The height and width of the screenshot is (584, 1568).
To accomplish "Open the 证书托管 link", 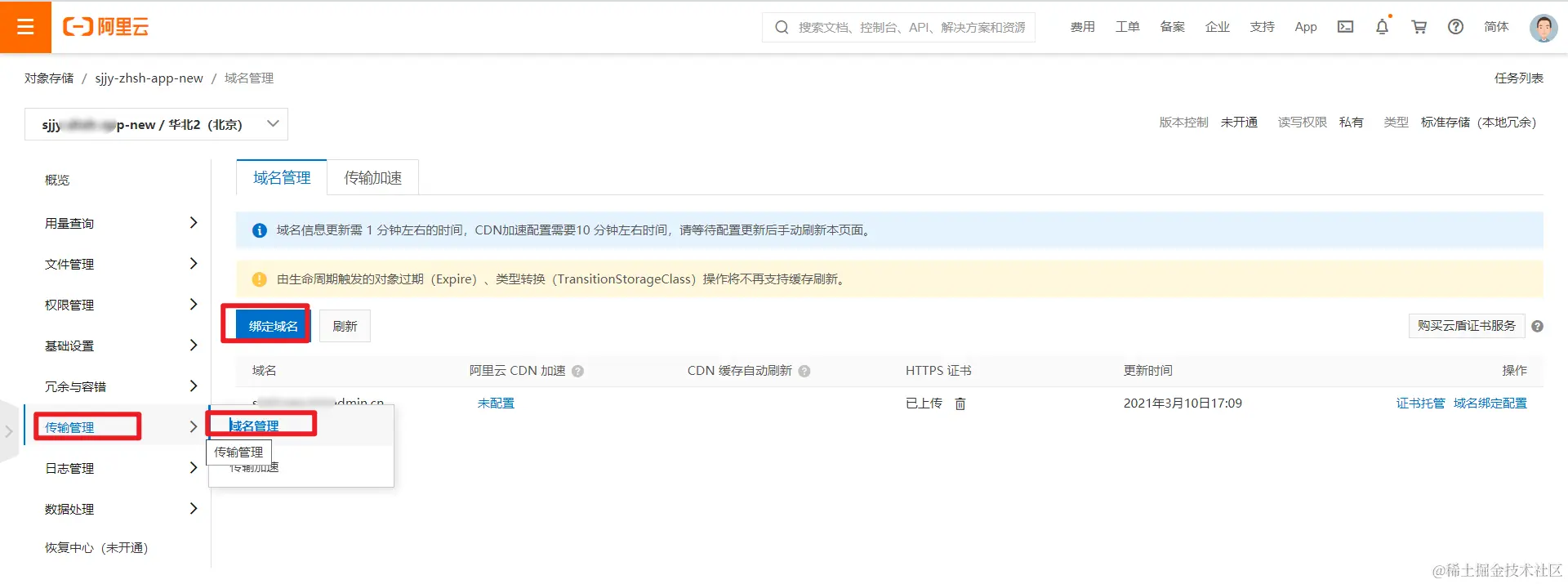I will pos(1420,403).
